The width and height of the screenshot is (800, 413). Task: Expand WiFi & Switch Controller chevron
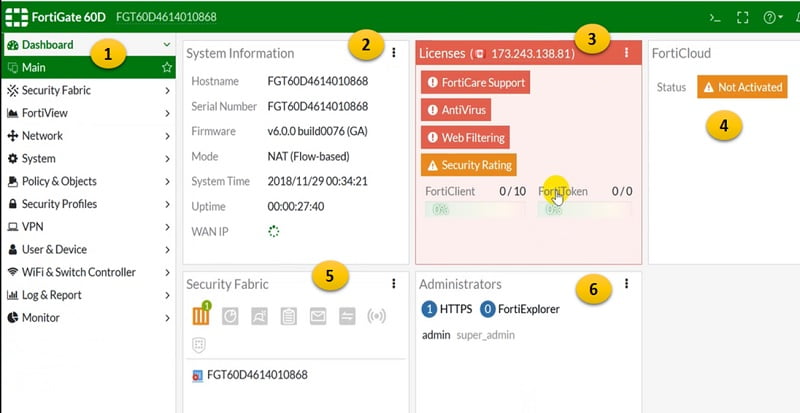tap(167, 273)
